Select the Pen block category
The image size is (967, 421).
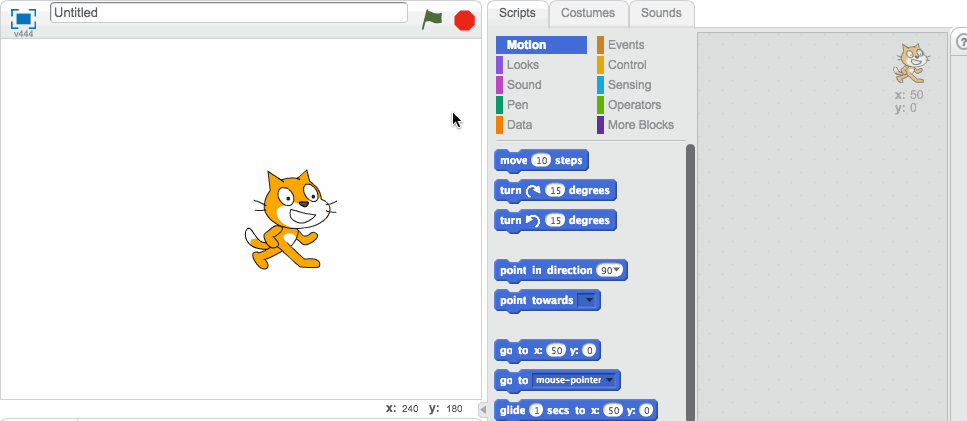pos(517,105)
